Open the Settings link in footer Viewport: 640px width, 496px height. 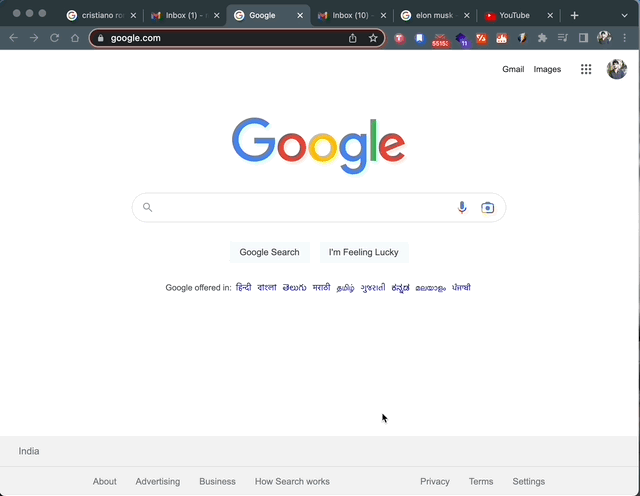pos(529,481)
